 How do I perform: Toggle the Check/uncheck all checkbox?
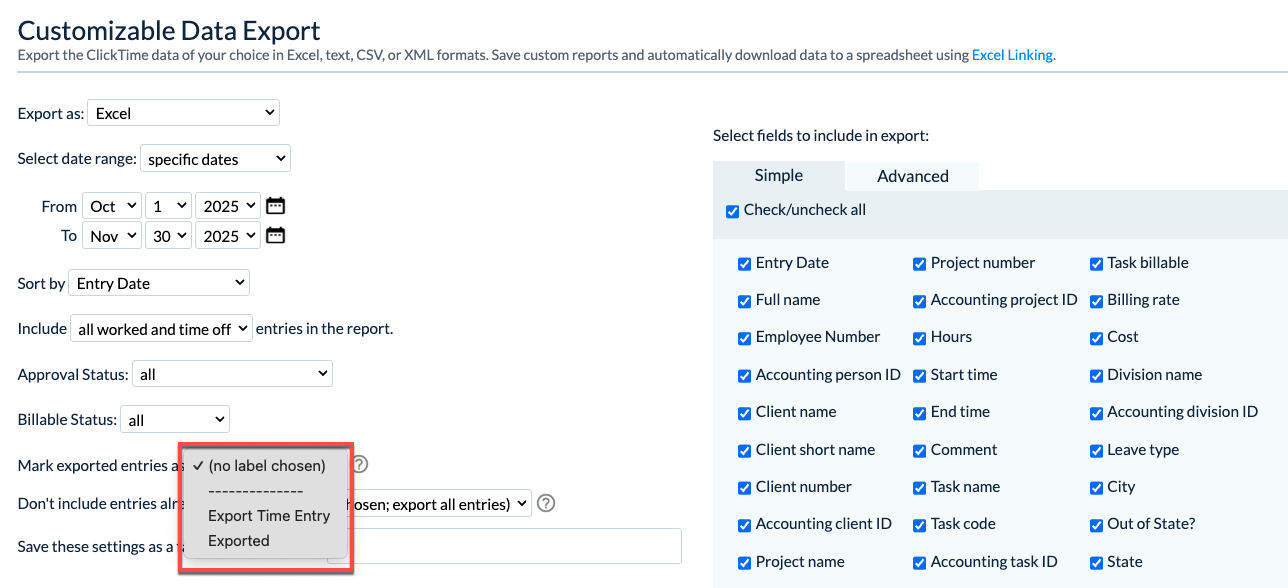733,211
